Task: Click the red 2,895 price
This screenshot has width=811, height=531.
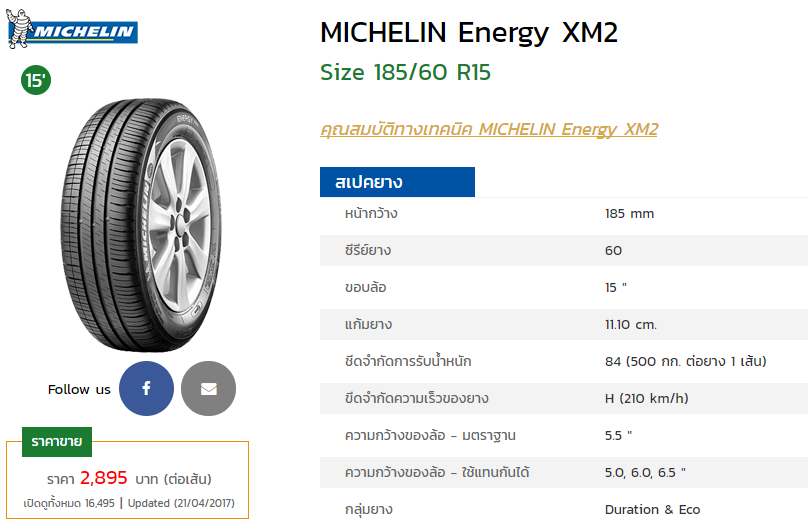Action: point(103,478)
